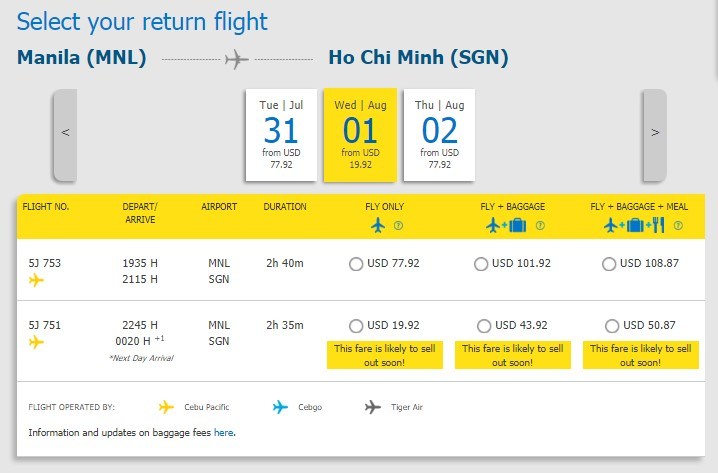Select Fly Only fare USD 77.92
This screenshot has width=718, height=473.
[x=356, y=264]
